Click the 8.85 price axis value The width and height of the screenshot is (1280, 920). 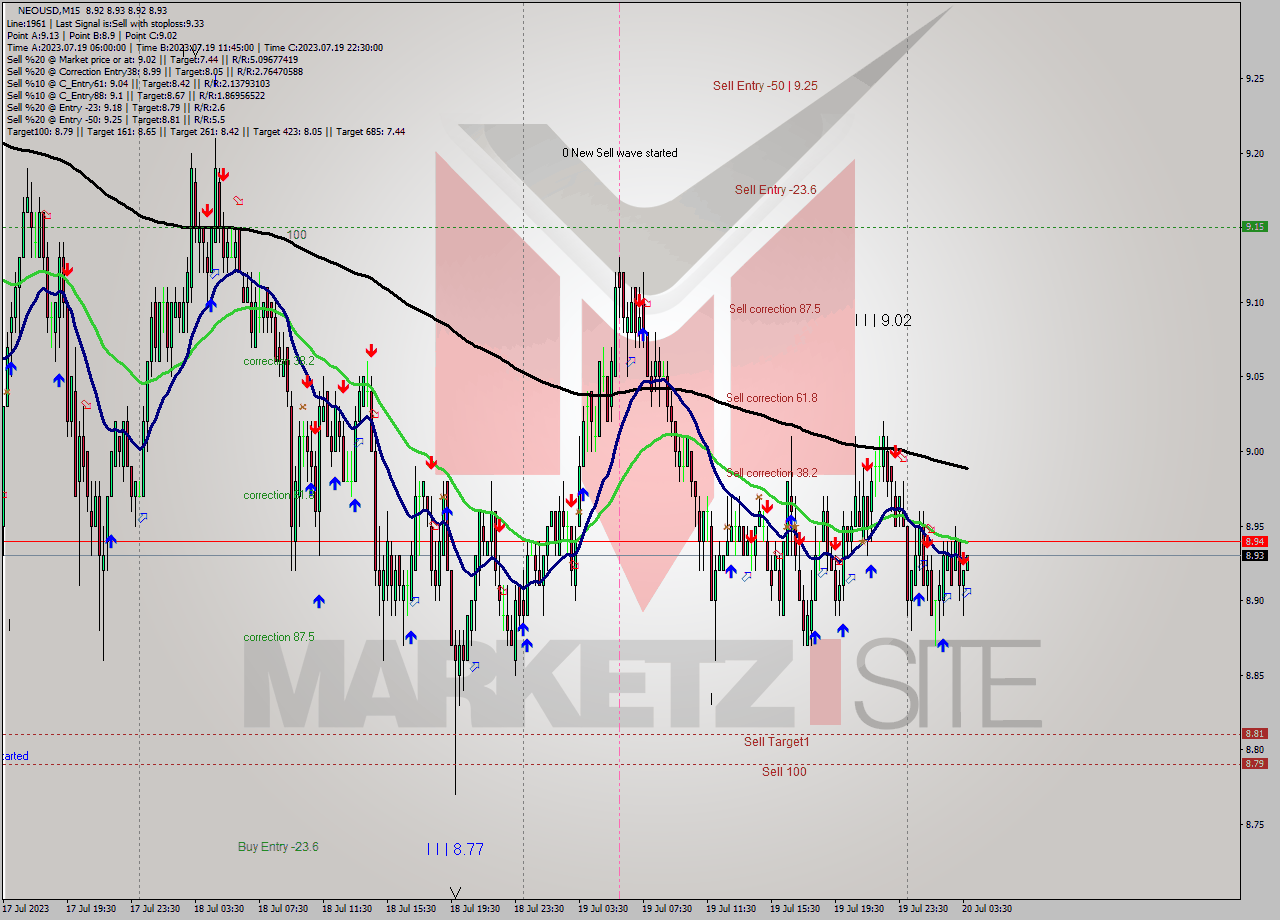pyautogui.click(x=1254, y=675)
